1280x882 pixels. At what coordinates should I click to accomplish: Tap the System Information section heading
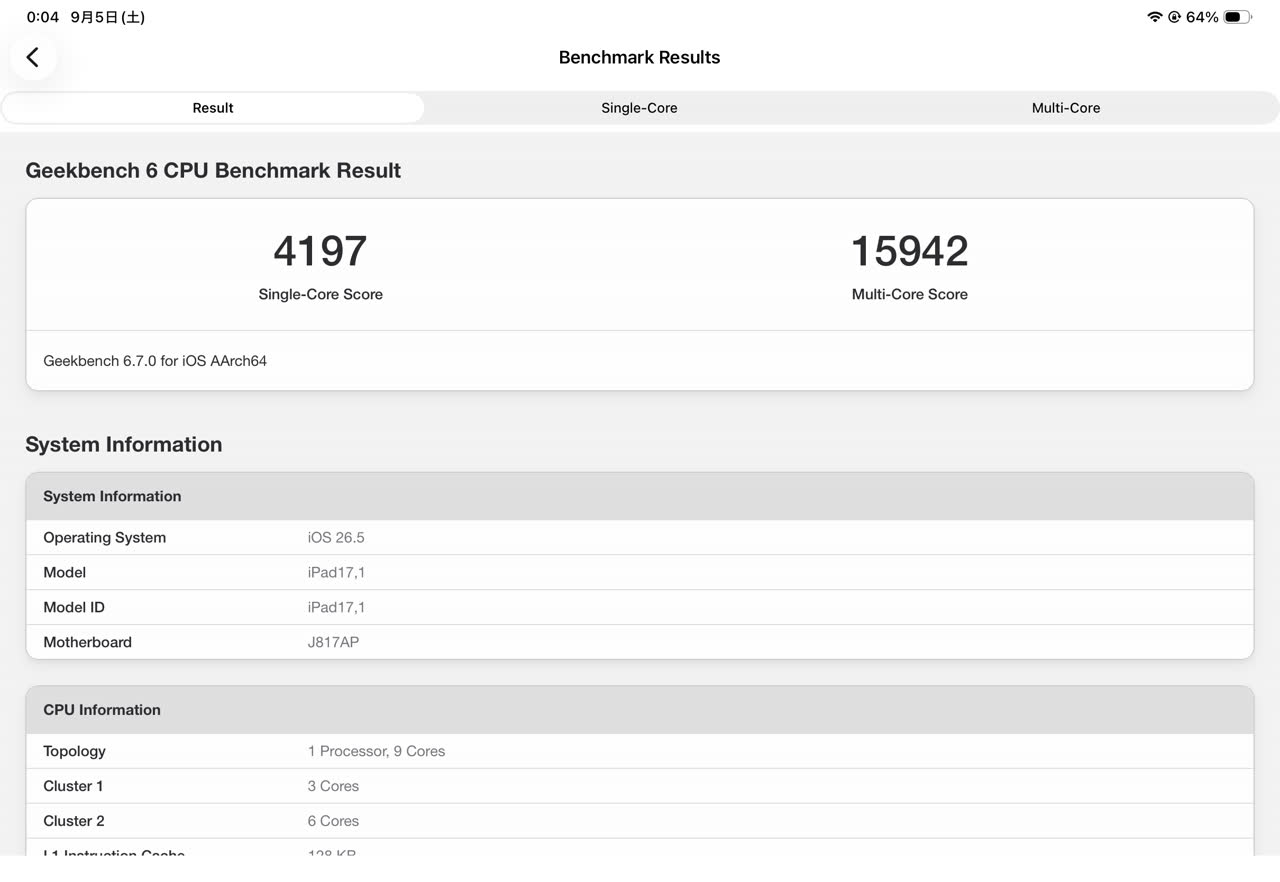[x=124, y=445]
